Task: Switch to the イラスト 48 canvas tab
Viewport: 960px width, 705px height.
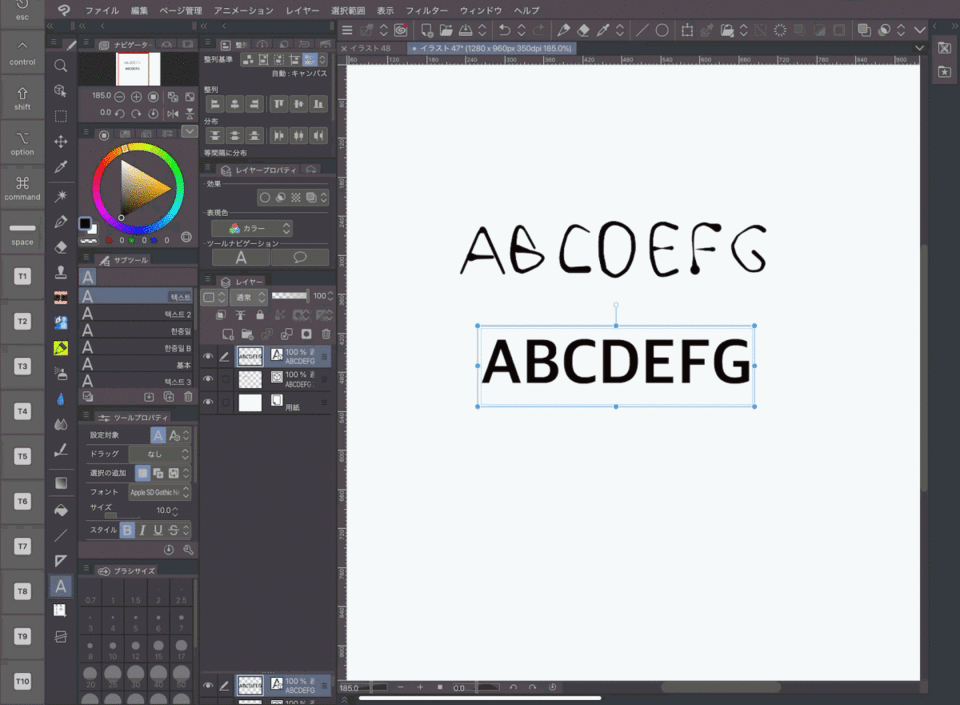Action: coord(370,48)
